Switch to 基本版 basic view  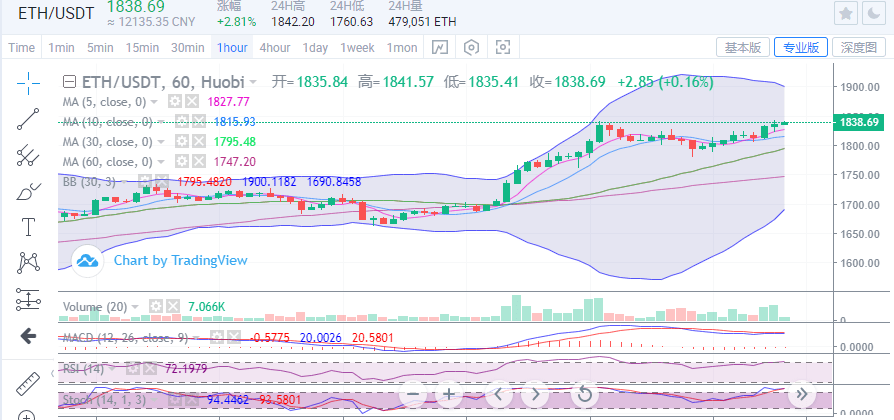tap(742, 47)
